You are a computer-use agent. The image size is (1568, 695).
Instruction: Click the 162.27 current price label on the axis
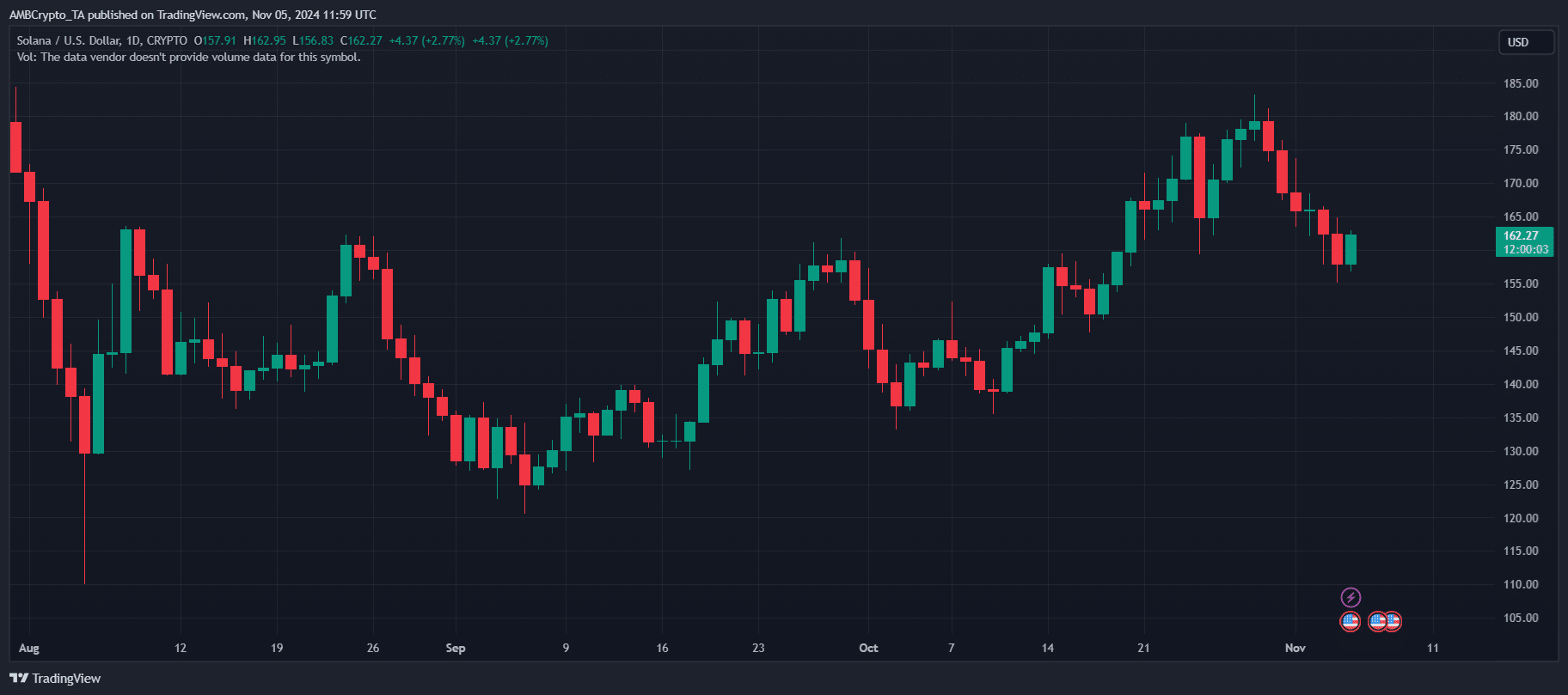click(x=1521, y=235)
